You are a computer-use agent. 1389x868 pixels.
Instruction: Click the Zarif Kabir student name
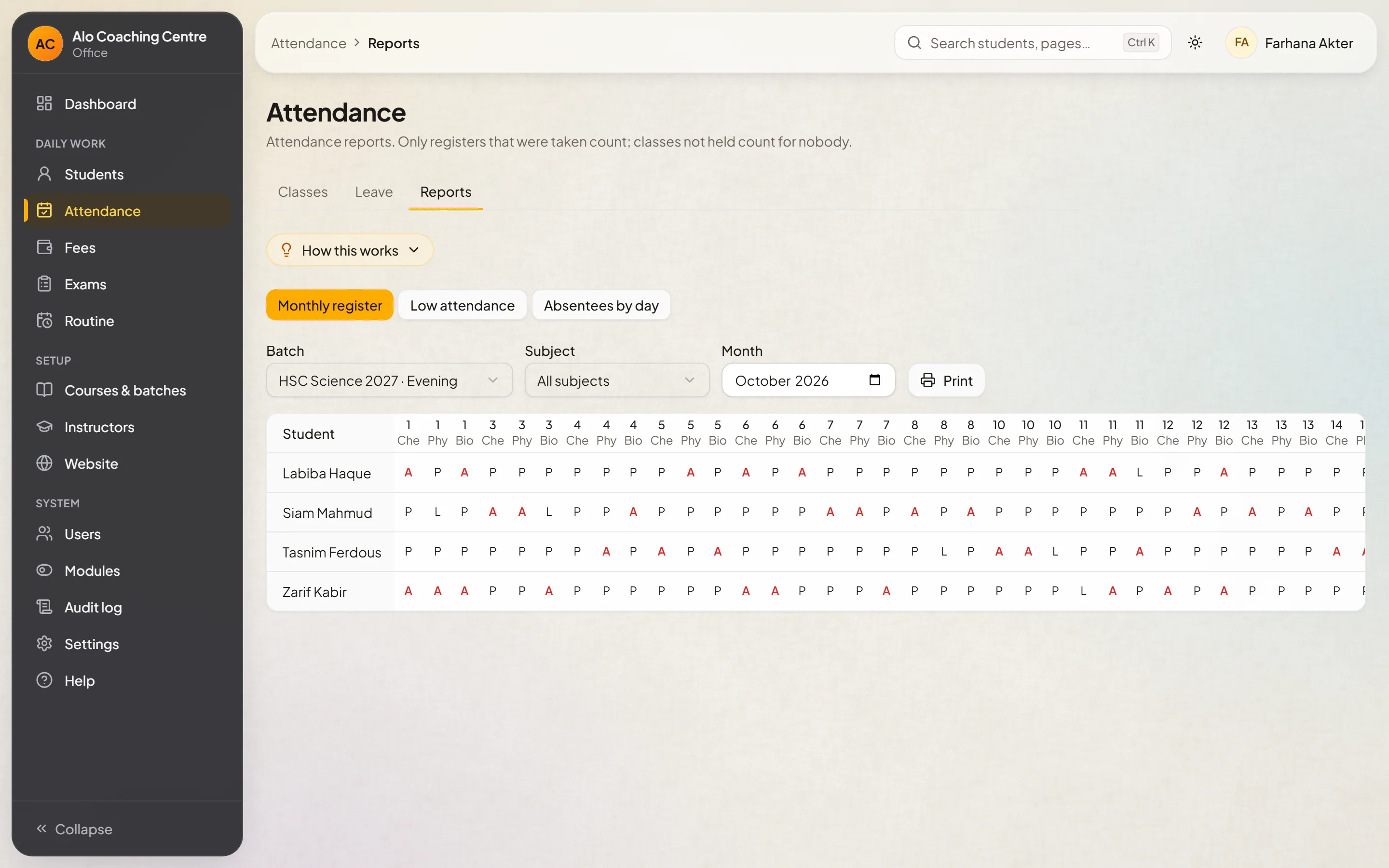pos(314,593)
